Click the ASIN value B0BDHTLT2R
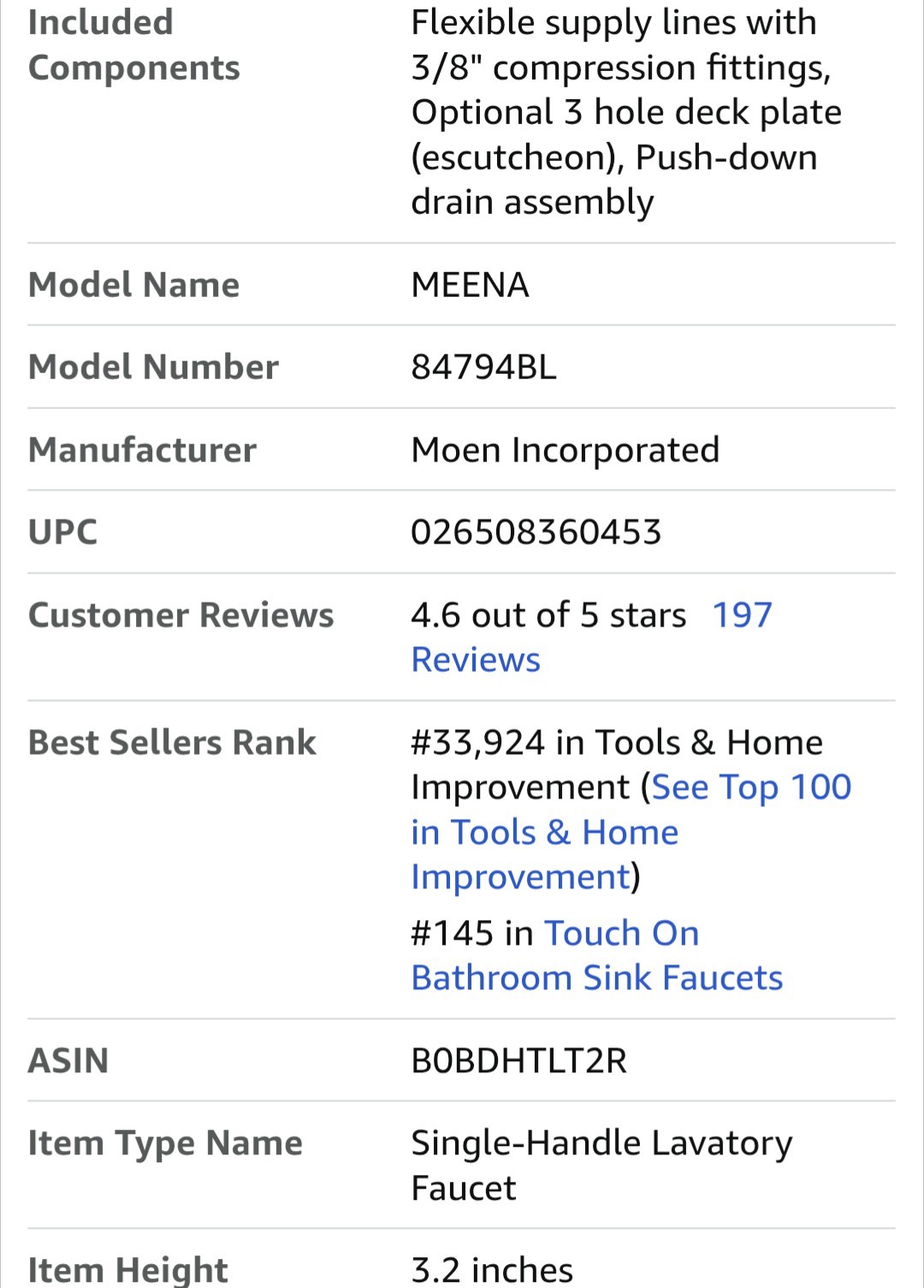924x1288 pixels. coord(518,1061)
